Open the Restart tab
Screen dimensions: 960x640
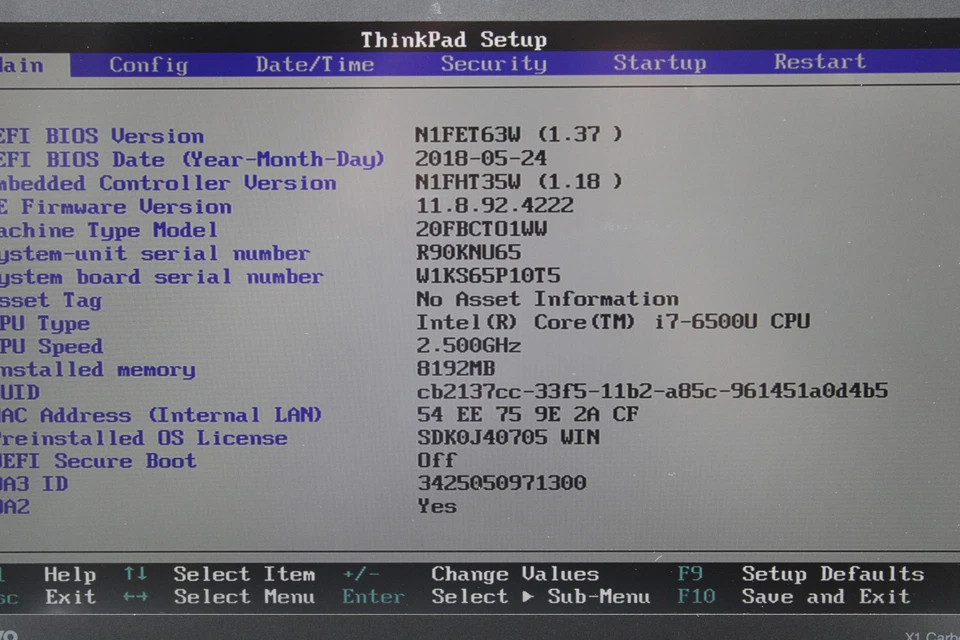click(819, 63)
